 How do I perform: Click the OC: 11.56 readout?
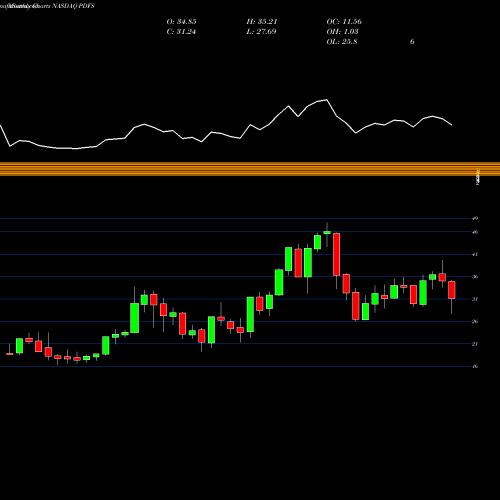click(344, 22)
